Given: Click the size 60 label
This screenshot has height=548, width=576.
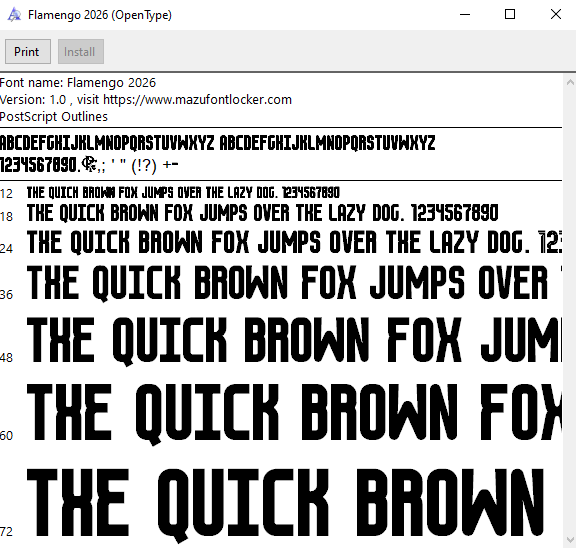Looking at the screenshot, I should click(x=6, y=435).
